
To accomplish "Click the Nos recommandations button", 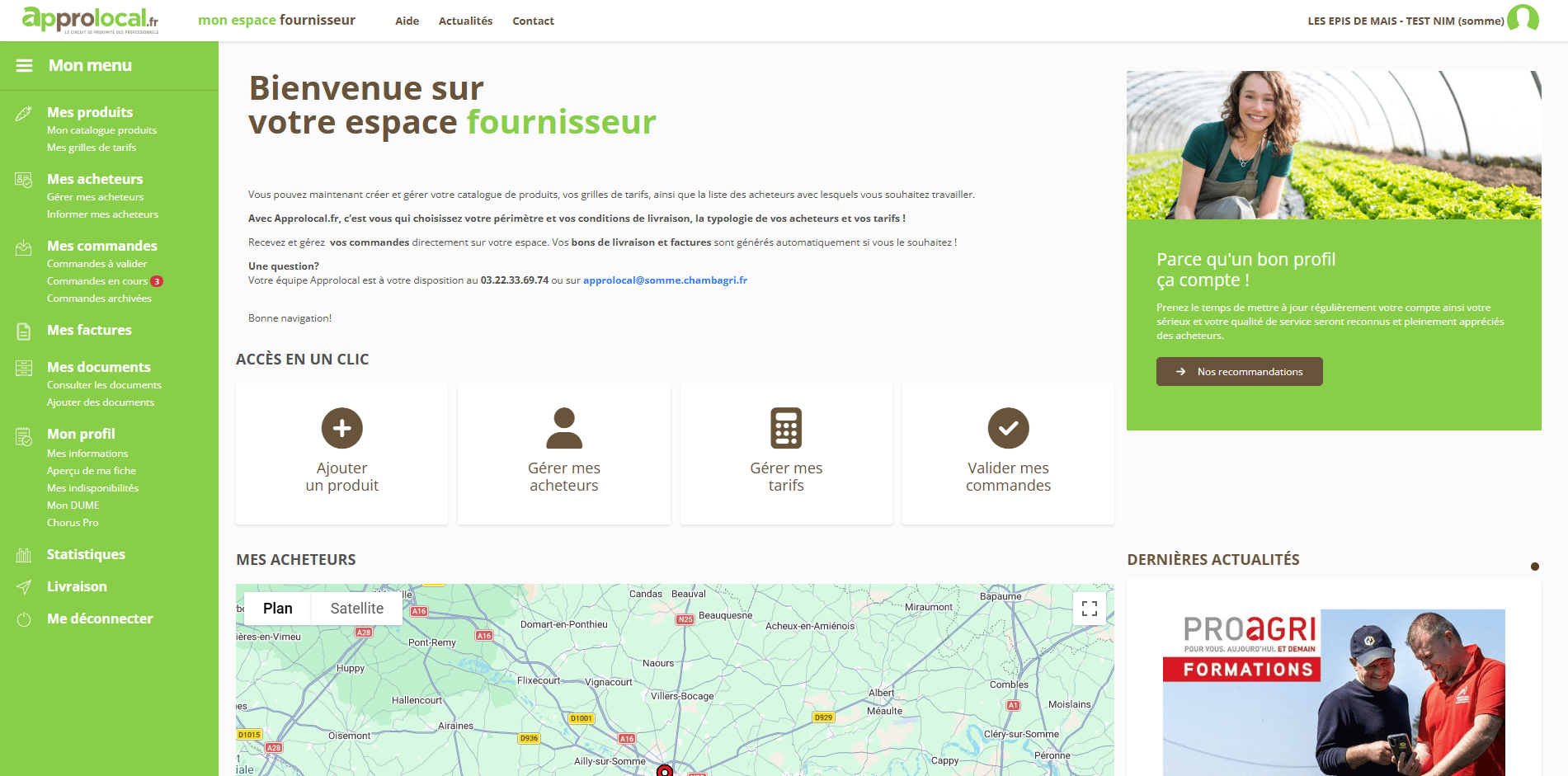I will (x=1239, y=372).
